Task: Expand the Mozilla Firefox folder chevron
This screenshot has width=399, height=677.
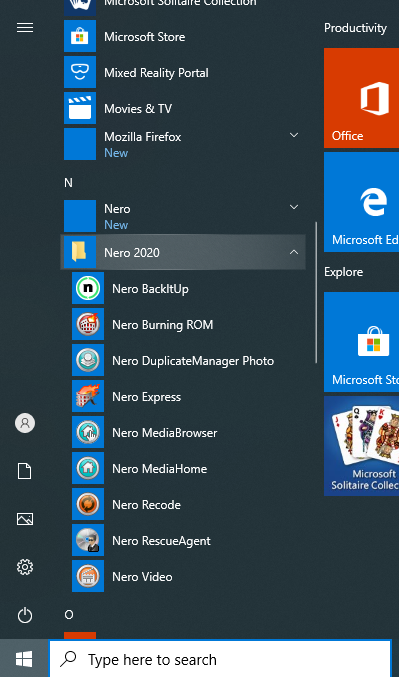Action: click(294, 135)
